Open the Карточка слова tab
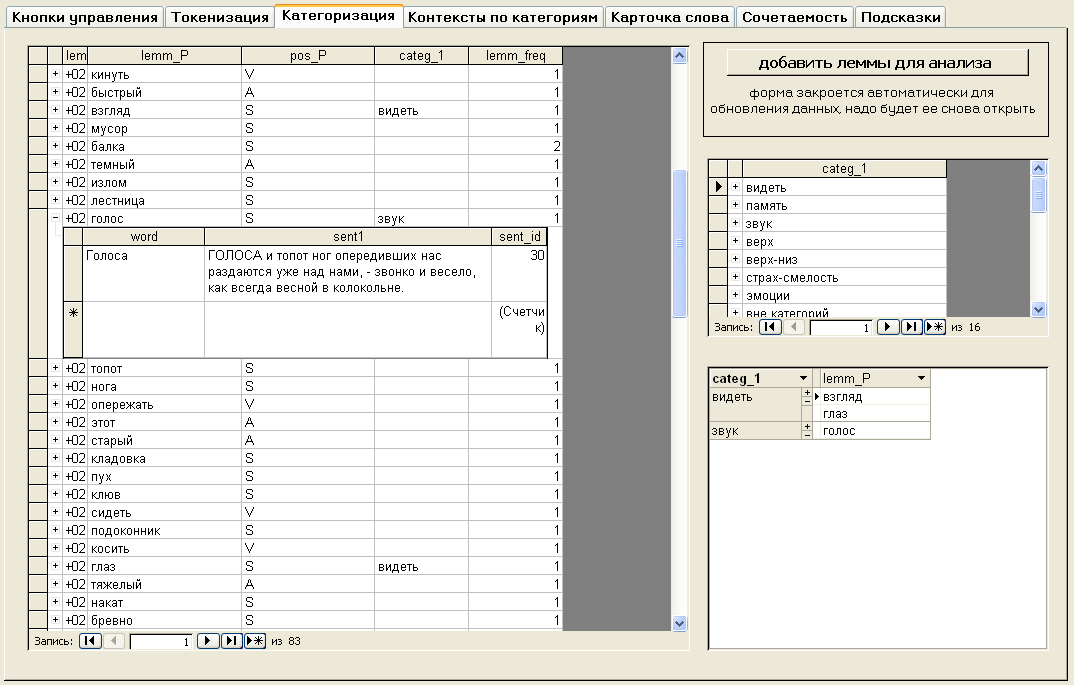This screenshot has width=1074, height=685. tap(670, 17)
